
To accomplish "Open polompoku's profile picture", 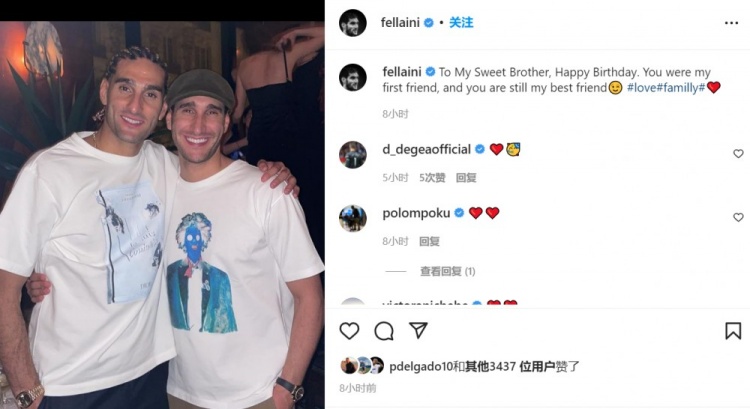I will point(353,218).
